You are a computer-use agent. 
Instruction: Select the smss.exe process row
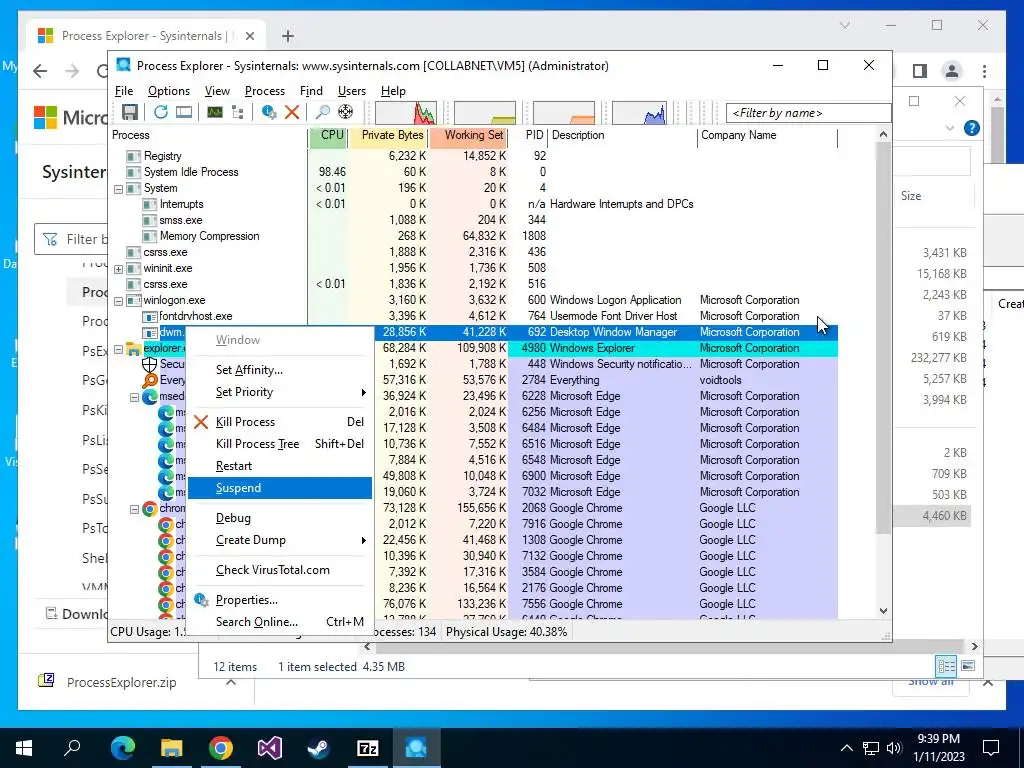(x=473, y=220)
